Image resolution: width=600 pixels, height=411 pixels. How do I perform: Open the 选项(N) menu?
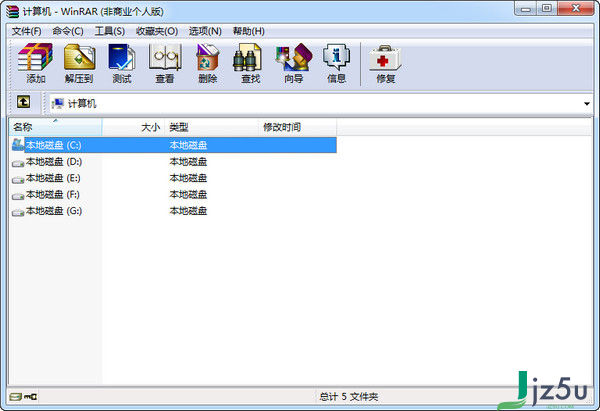(x=205, y=31)
